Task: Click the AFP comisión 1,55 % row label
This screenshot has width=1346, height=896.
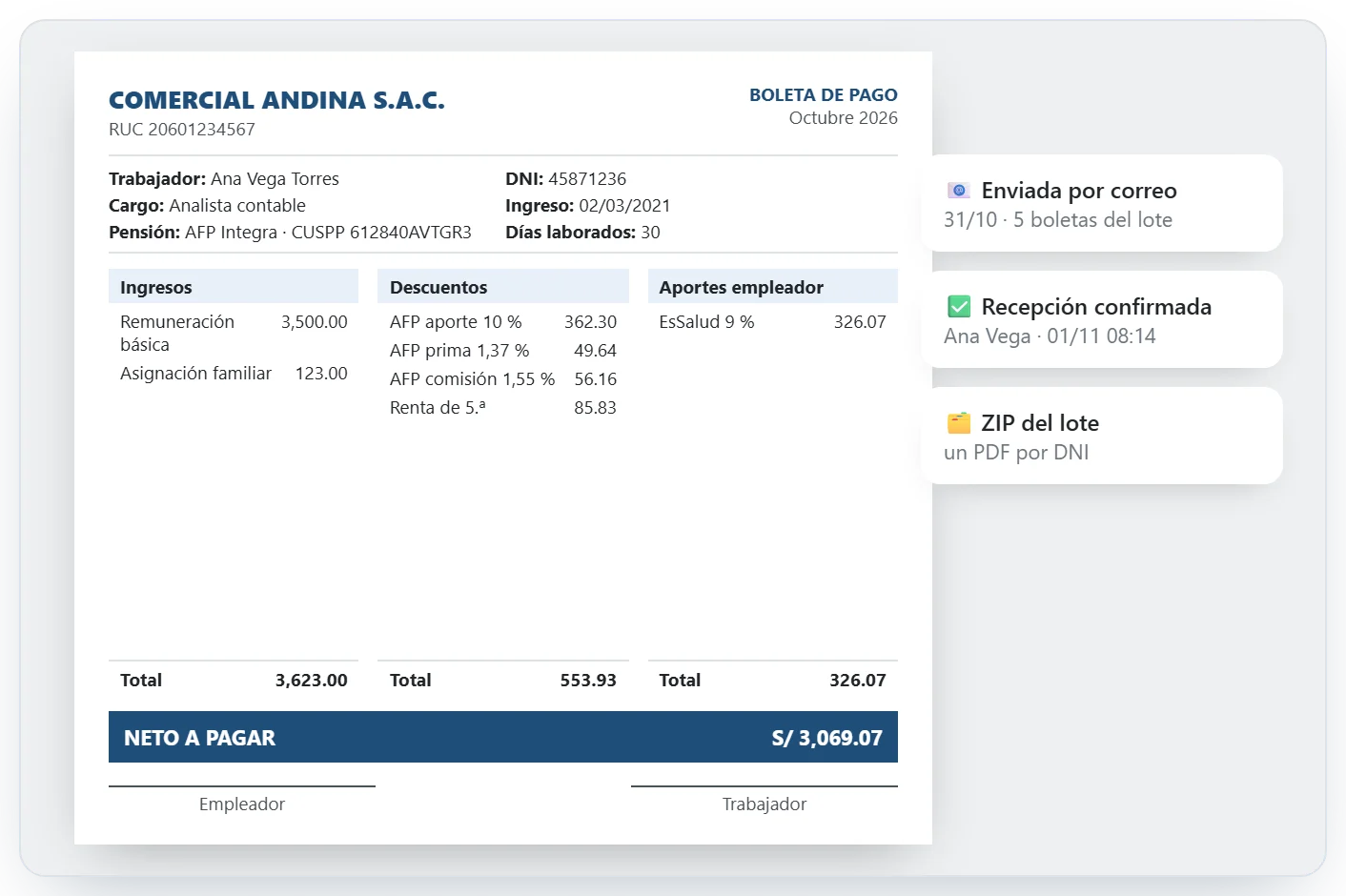Action: click(x=472, y=379)
